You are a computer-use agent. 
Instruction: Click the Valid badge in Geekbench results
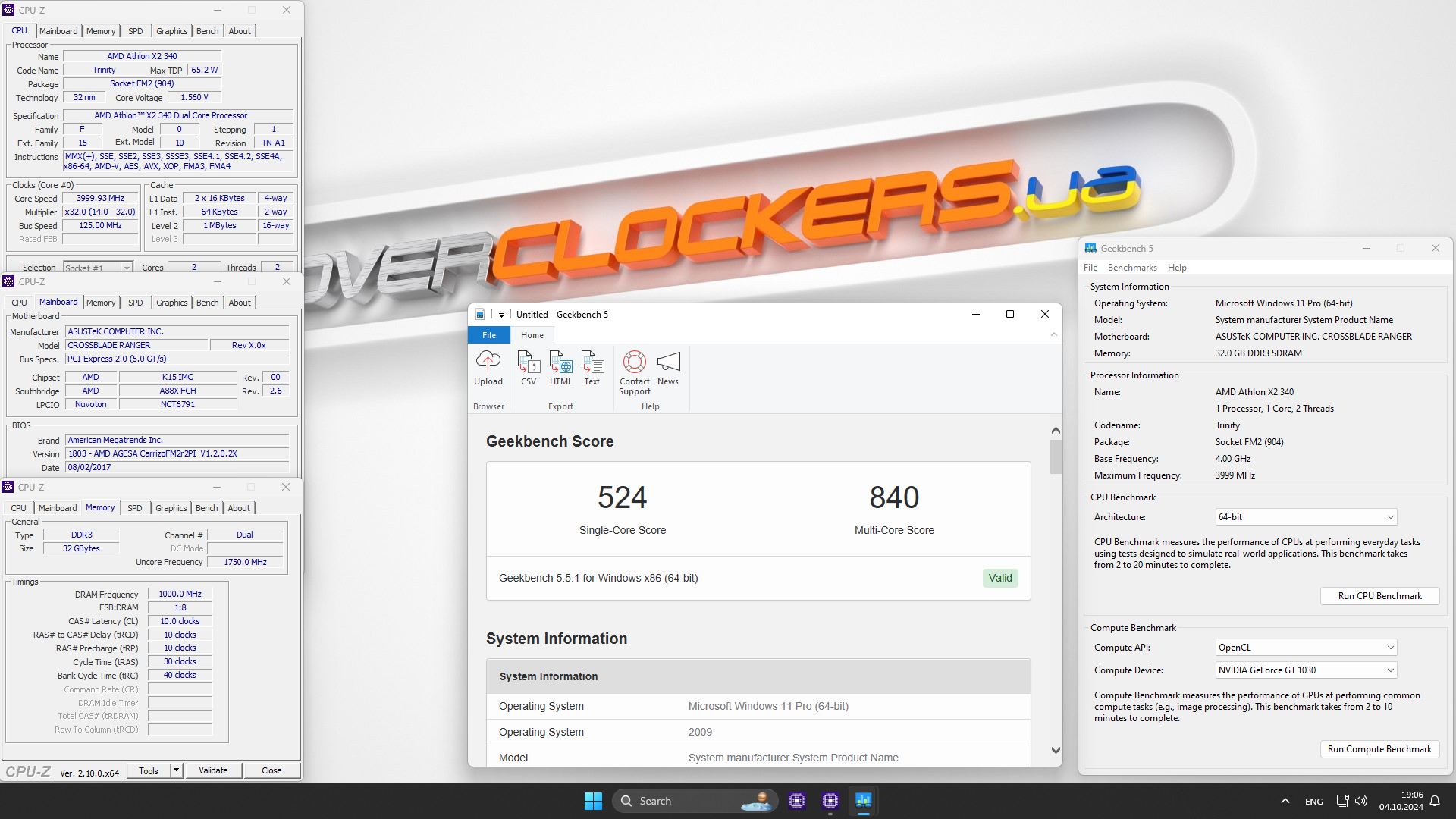[1000, 578]
